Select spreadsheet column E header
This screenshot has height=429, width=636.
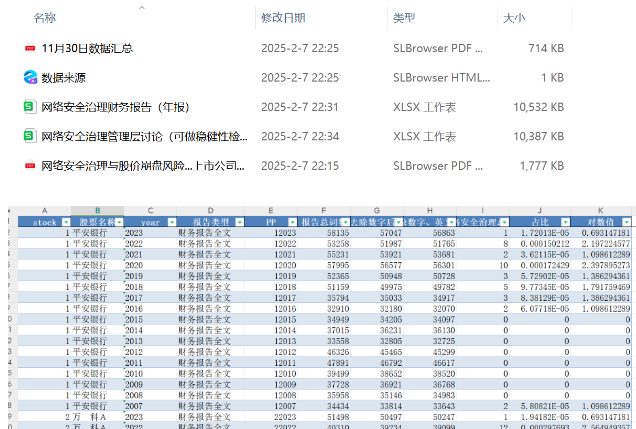click(271, 211)
